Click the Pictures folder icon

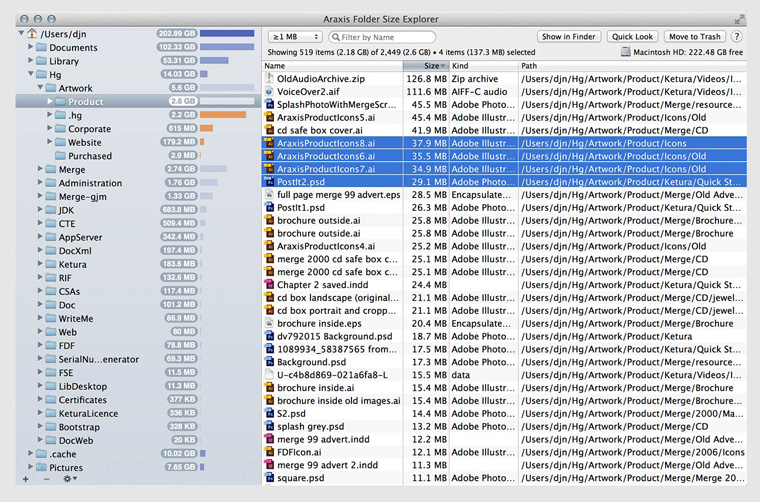click(40, 467)
